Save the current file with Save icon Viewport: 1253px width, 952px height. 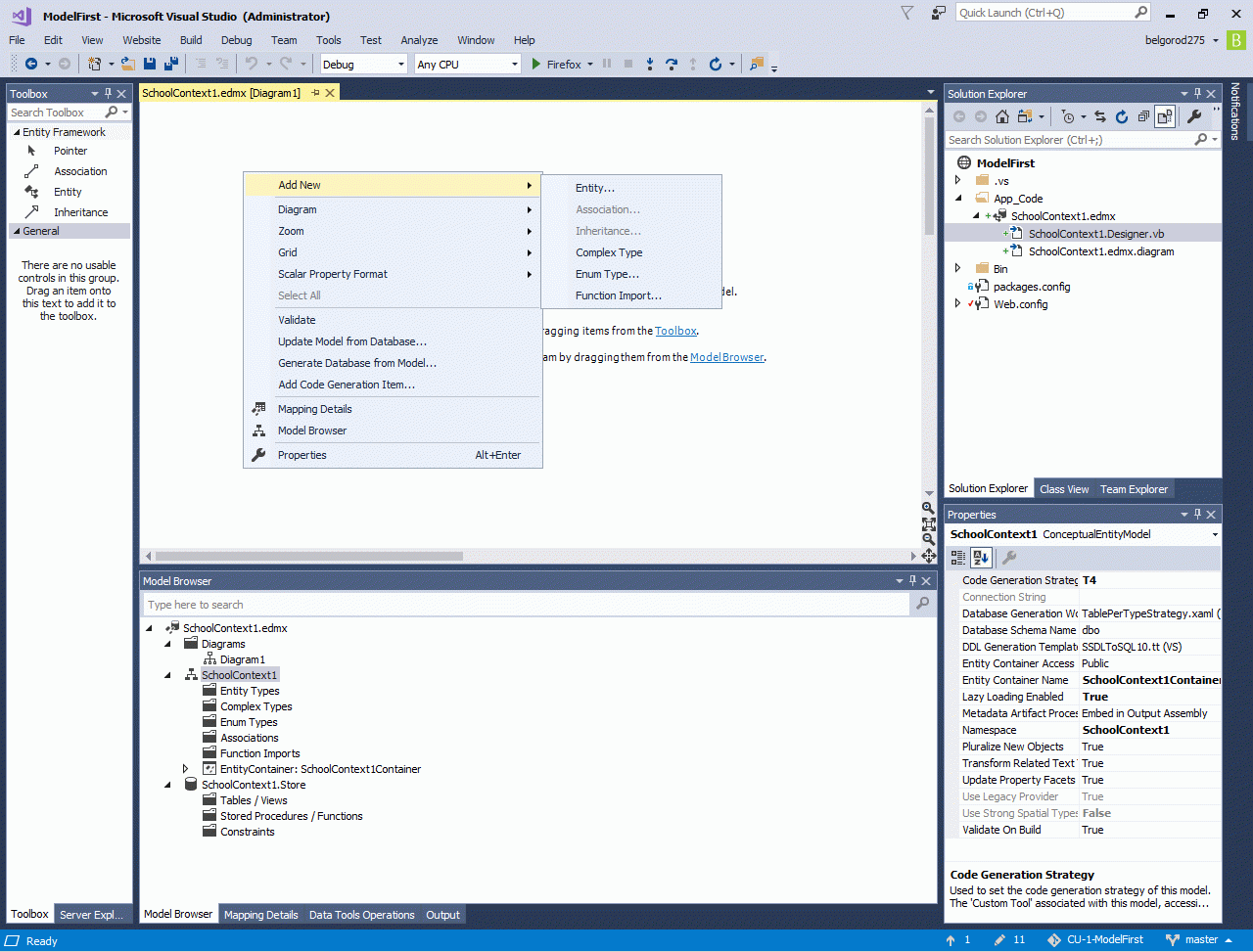point(150,64)
